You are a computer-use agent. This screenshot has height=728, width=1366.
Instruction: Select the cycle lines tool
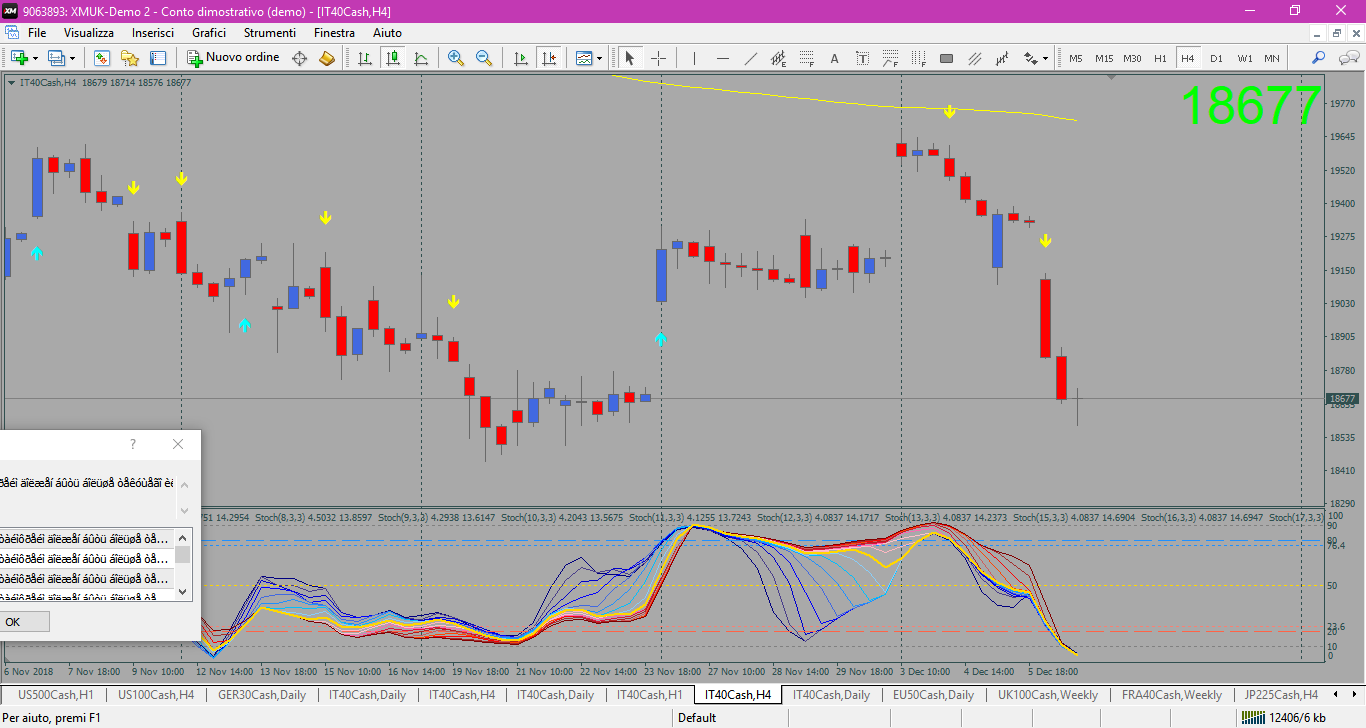[1002, 58]
